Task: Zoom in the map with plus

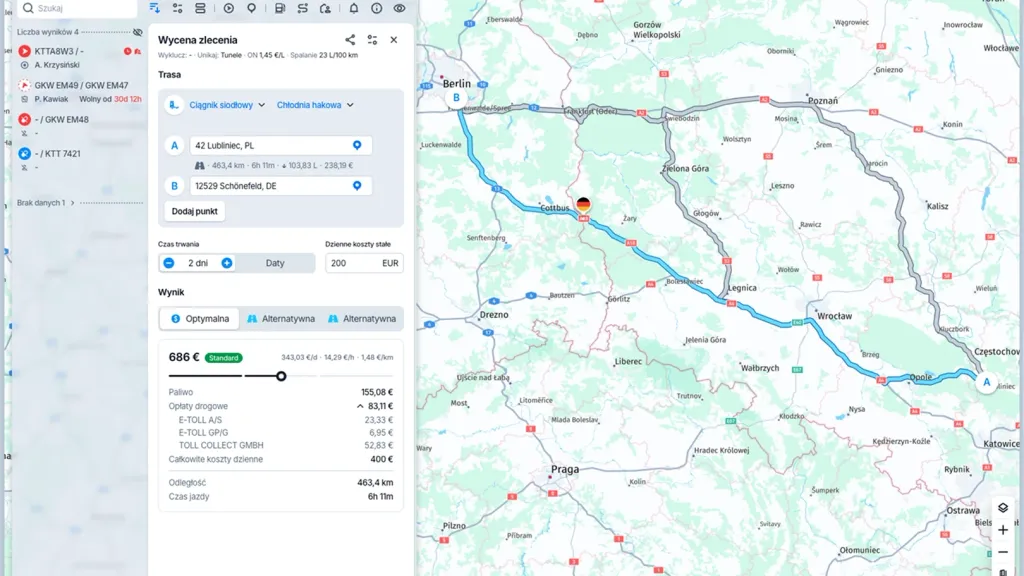Action: [1003, 530]
